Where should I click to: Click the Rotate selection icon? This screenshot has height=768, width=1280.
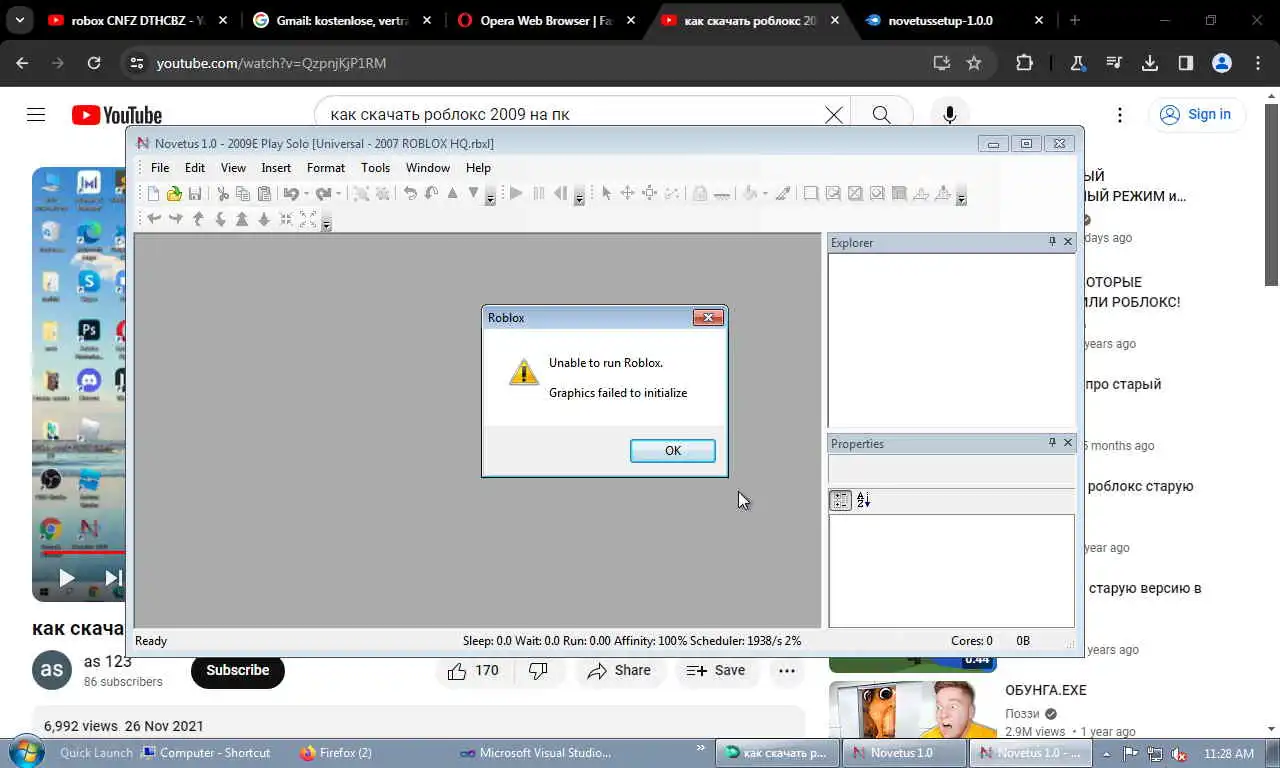[410, 194]
